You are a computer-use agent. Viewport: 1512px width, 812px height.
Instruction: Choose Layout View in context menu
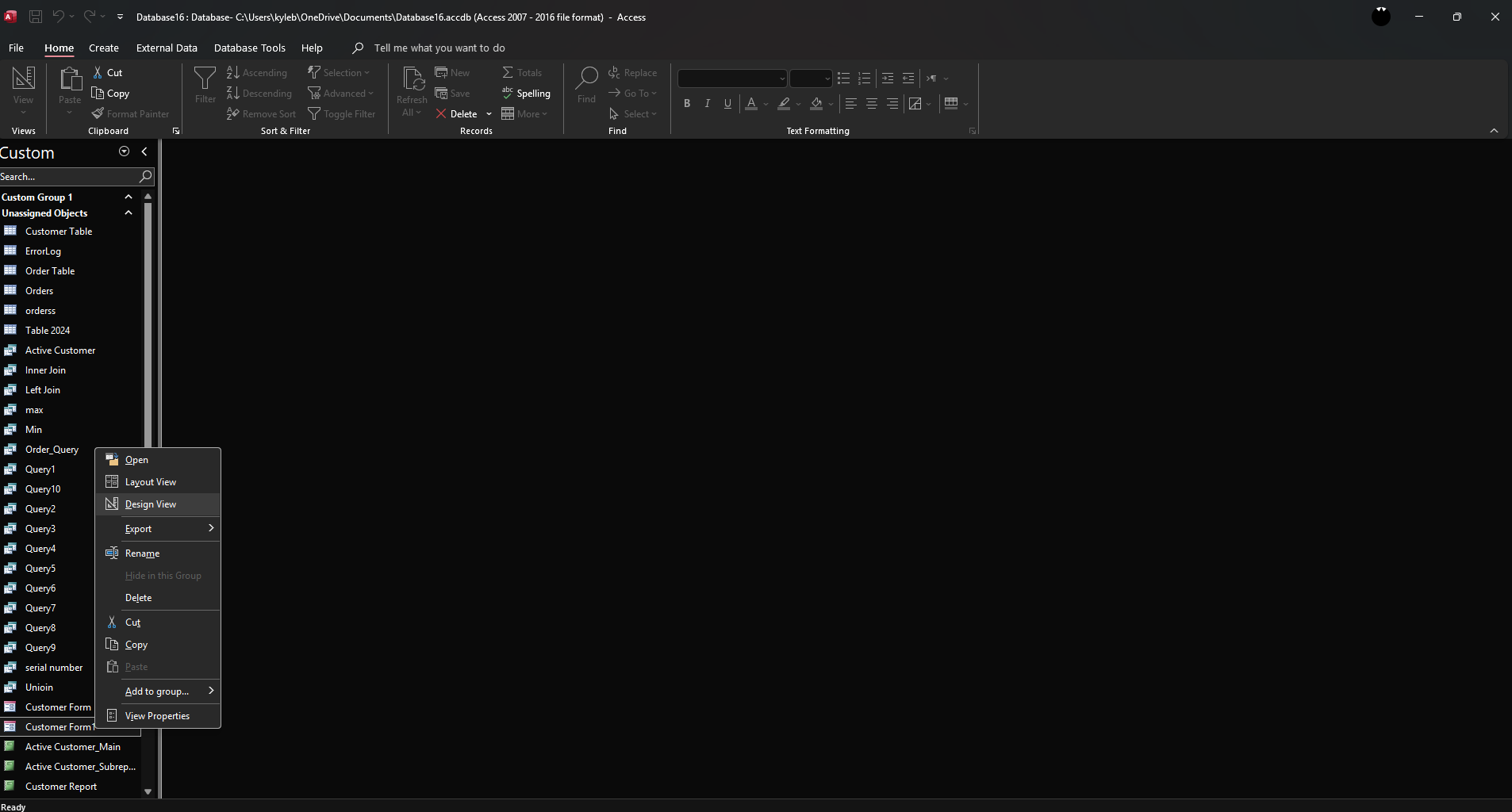(158, 482)
